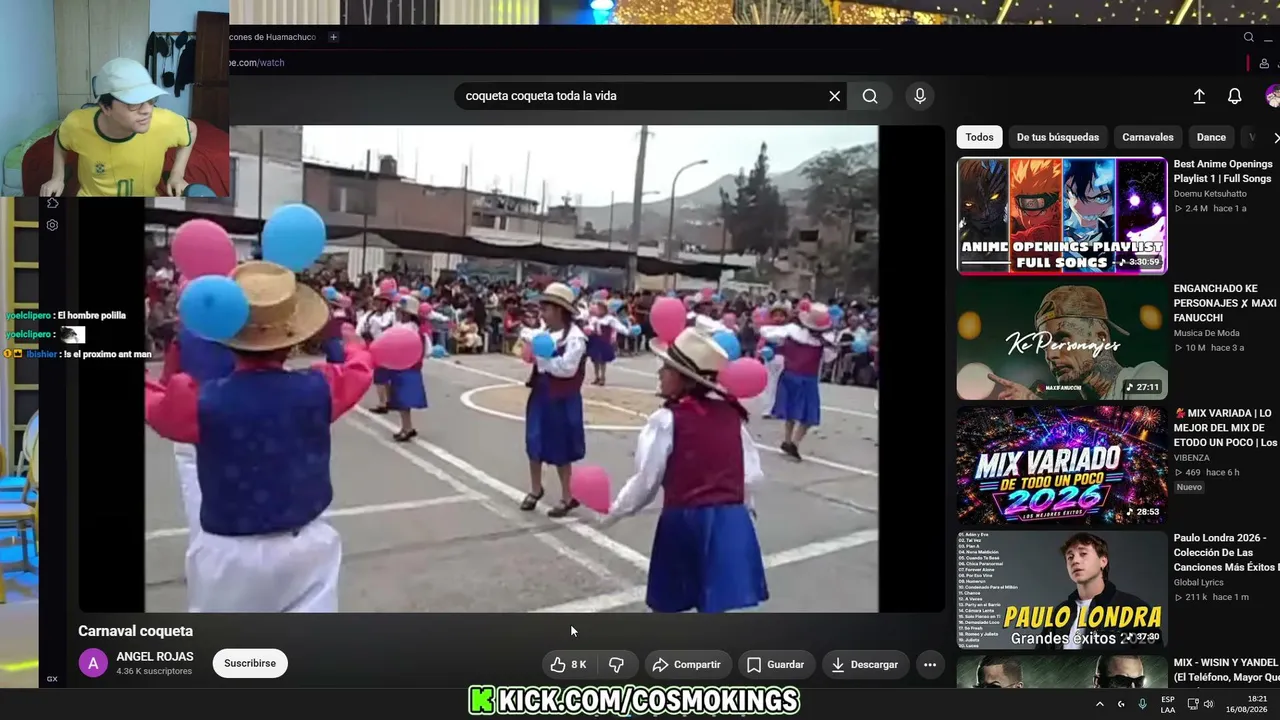
Task: Share the video with Compartir
Action: 686,664
